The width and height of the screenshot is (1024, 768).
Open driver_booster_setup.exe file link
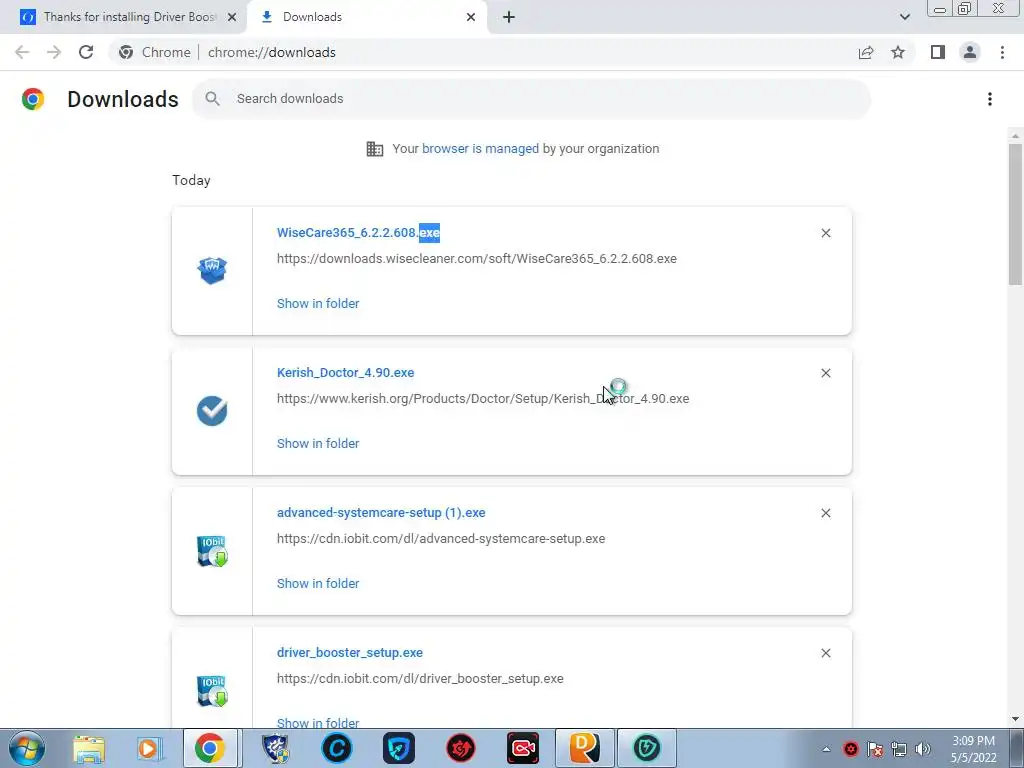pos(349,652)
